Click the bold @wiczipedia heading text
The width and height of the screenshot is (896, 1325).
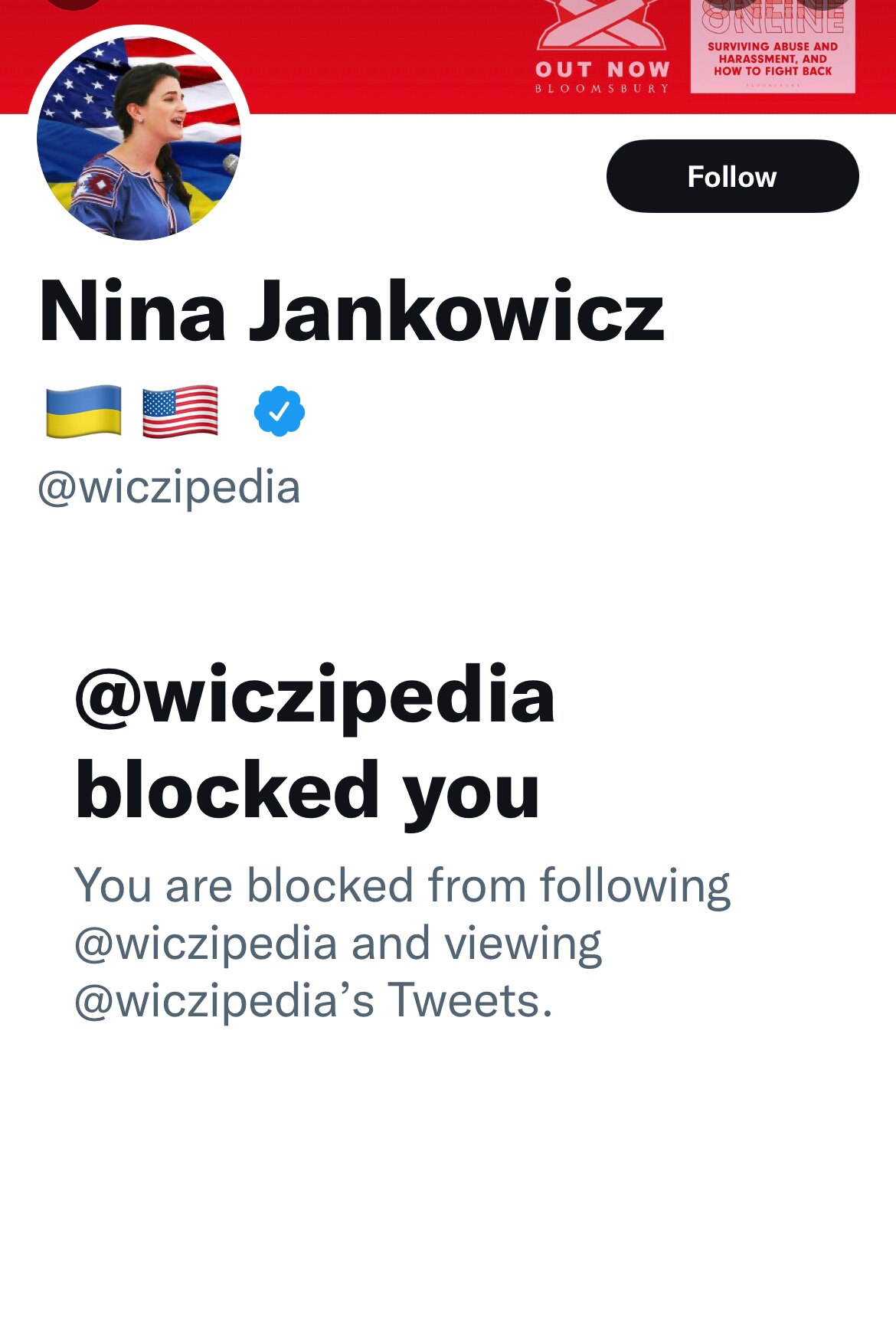pyautogui.click(x=315, y=696)
